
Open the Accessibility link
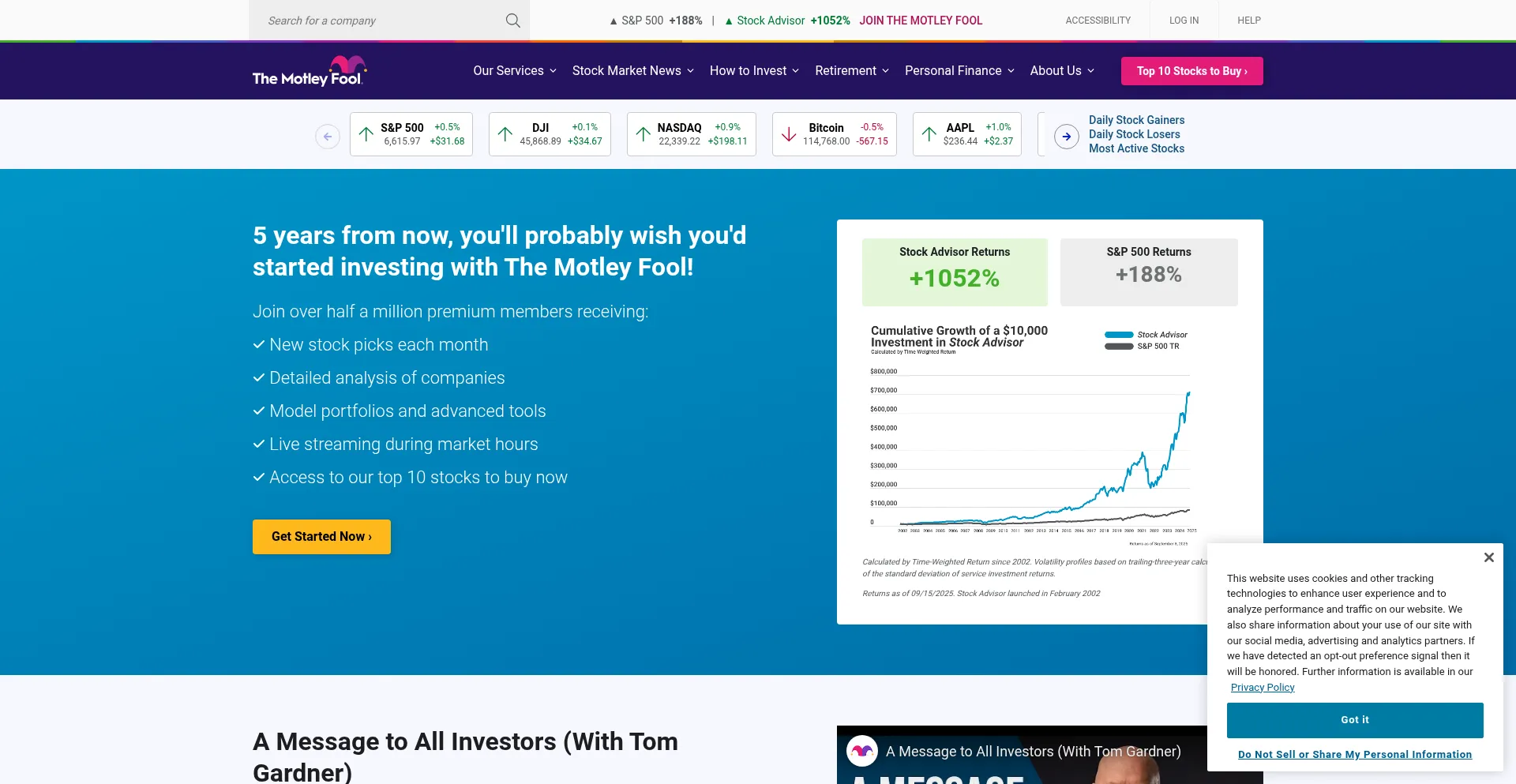pyautogui.click(x=1098, y=21)
